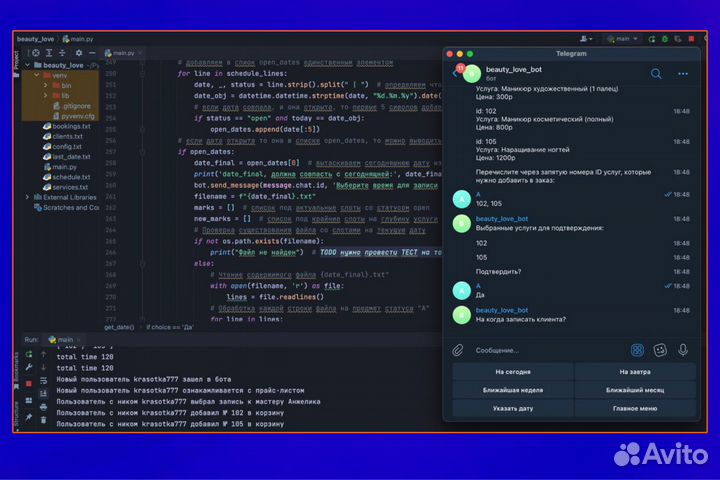Image resolution: width=720 pixels, height=480 pixels.
Task: Click the rerun icon in Run panel
Action: pos(28,355)
